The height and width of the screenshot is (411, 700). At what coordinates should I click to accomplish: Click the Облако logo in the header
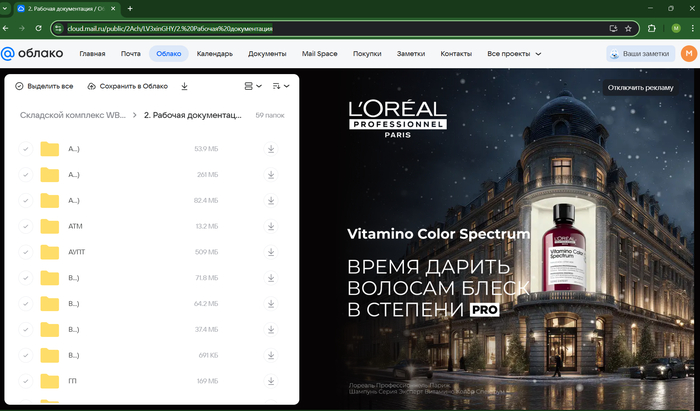coord(33,53)
